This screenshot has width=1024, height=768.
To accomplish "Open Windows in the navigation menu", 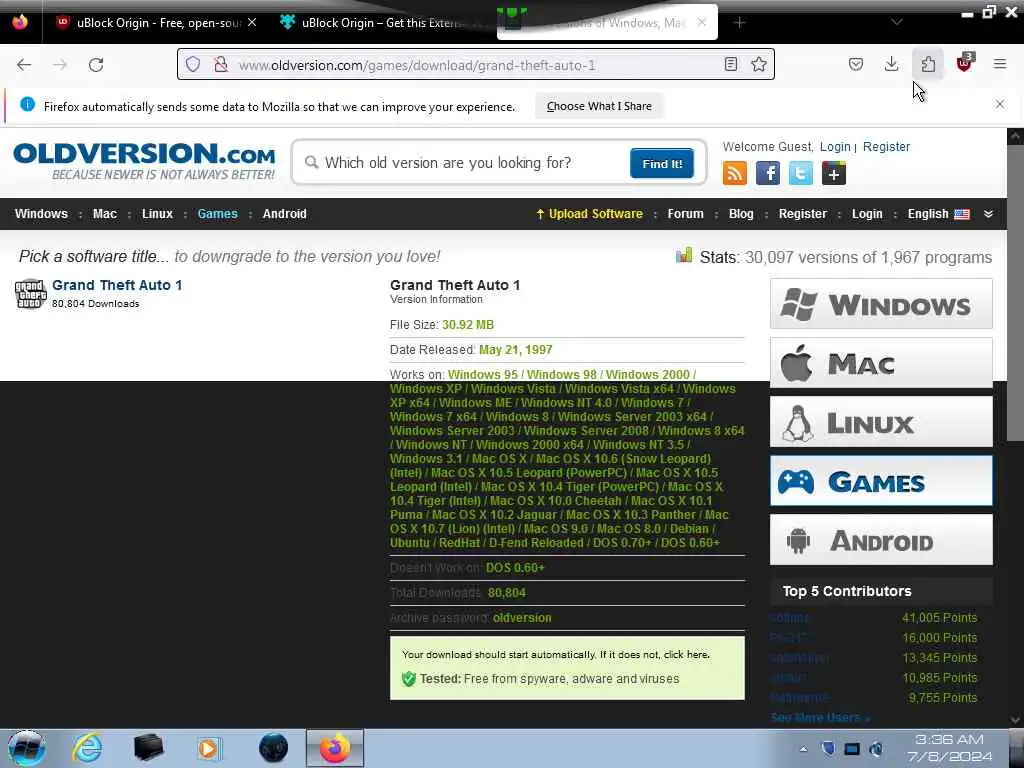I will (x=41, y=214).
